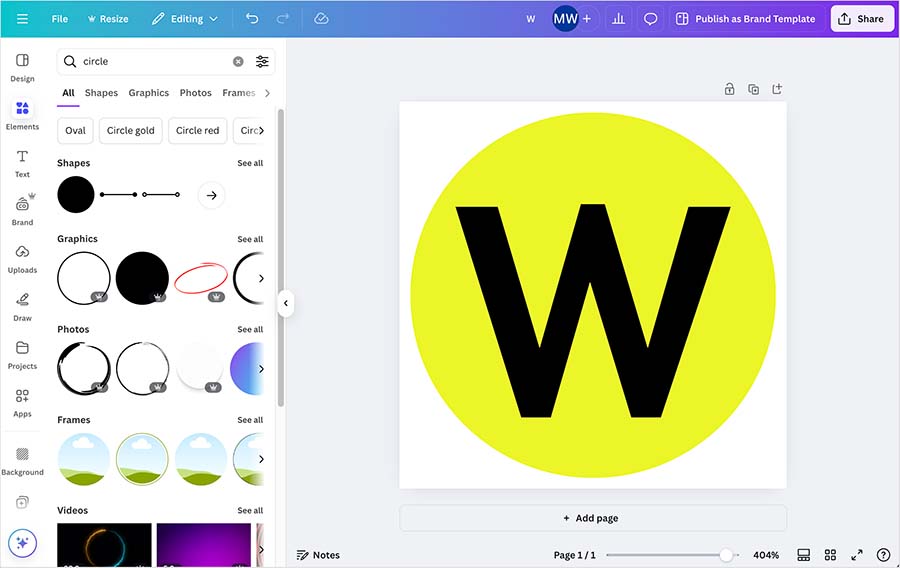Viewport: 900px width, 568px height.
Task: Open the Resize option
Action: (108, 19)
